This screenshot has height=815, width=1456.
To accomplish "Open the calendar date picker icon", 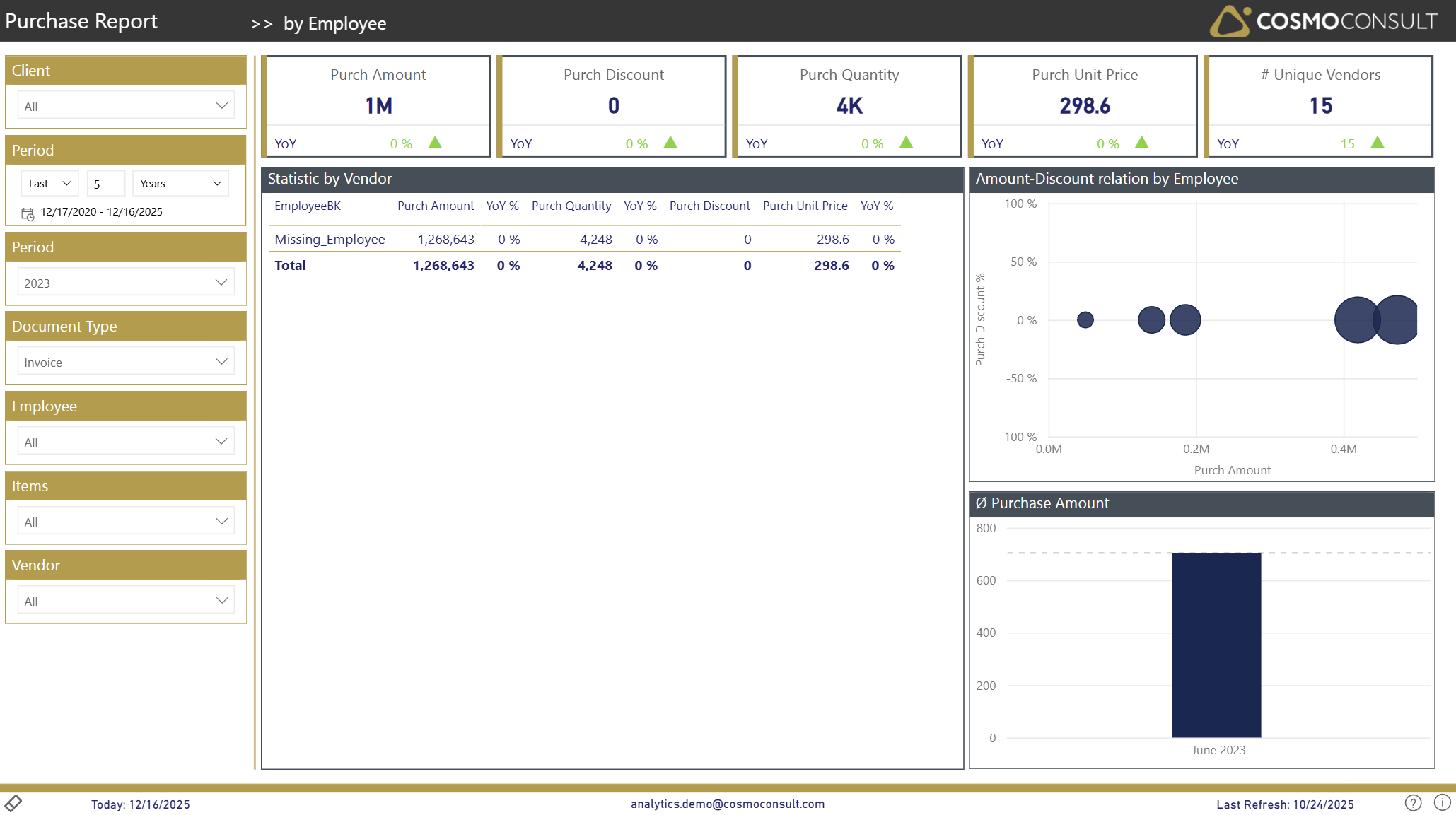I will (x=28, y=213).
